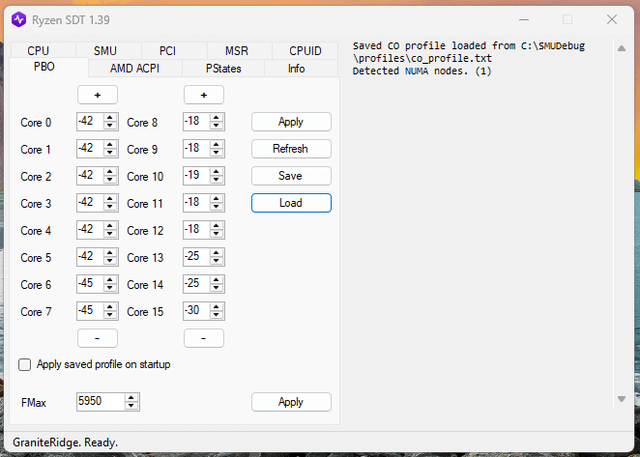This screenshot has height=457, width=640.
Task: Click the Save button
Action: click(x=291, y=176)
